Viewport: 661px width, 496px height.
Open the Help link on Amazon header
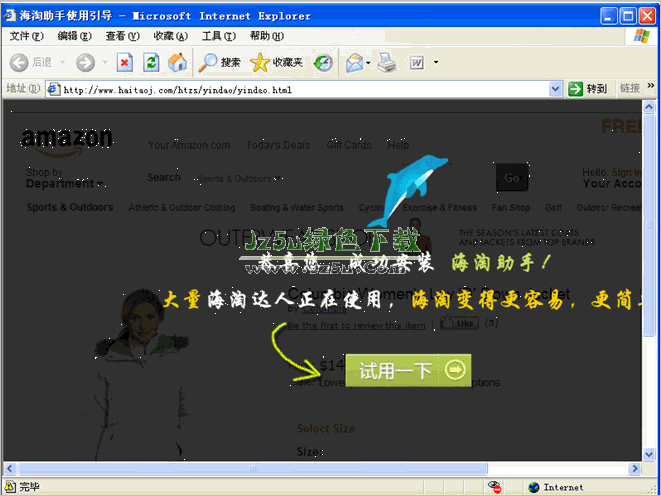398,145
